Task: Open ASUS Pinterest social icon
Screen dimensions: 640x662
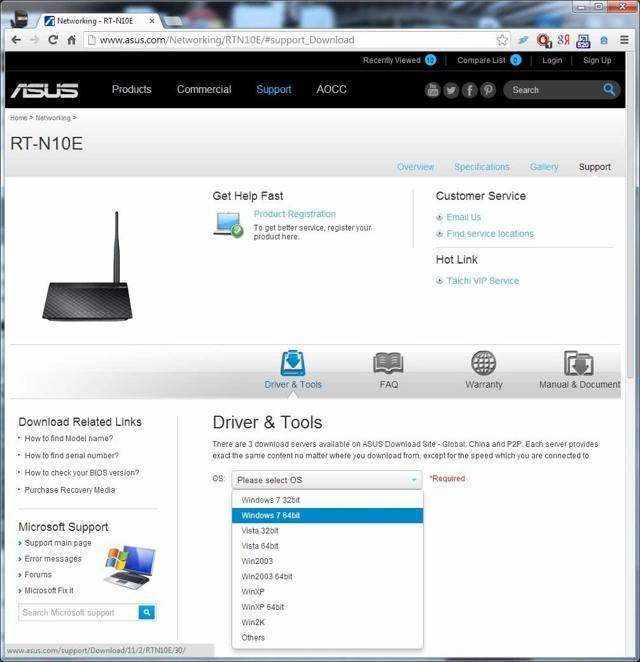Action: [488, 90]
